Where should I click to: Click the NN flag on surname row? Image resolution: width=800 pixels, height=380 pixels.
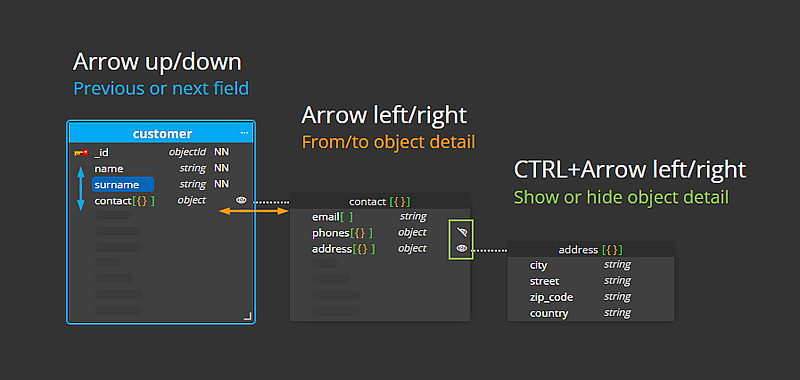221,184
